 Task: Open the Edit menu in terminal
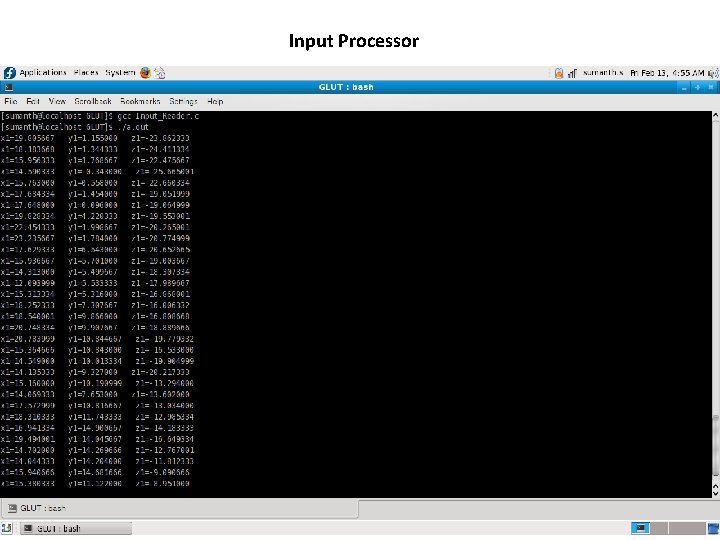pyautogui.click(x=33, y=101)
